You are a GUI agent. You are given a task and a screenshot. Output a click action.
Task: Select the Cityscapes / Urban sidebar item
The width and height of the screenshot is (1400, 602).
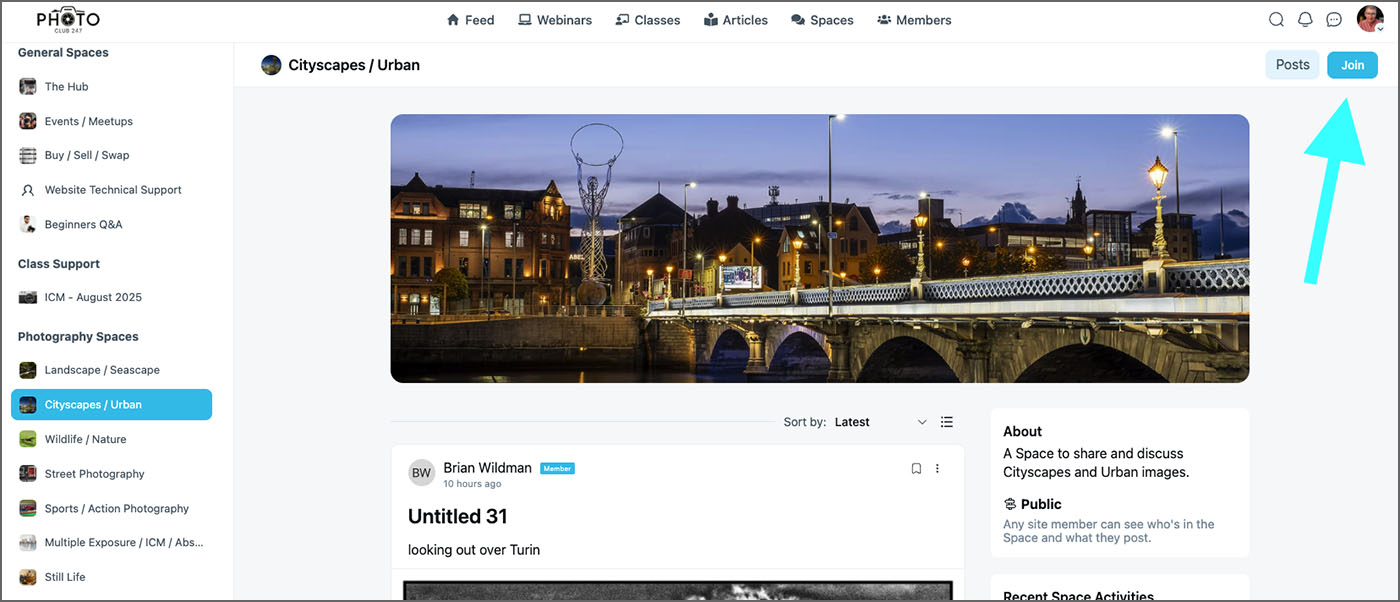point(111,405)
